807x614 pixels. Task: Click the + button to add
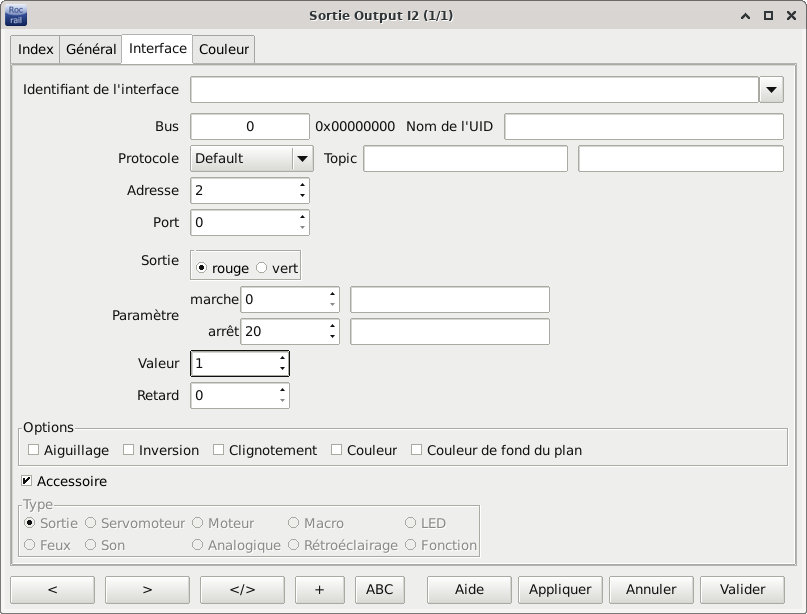[319, 589]
